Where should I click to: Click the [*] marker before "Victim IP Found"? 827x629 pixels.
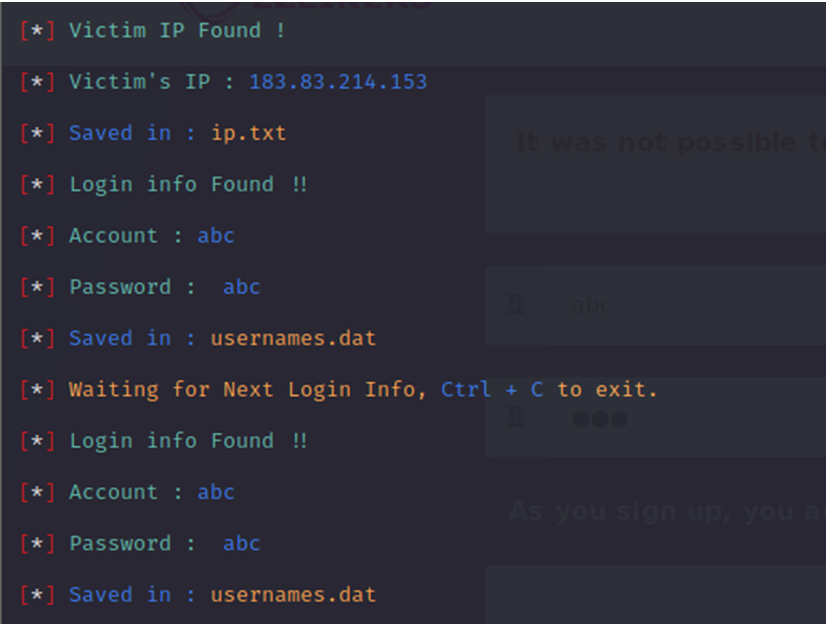coord(37,30)
